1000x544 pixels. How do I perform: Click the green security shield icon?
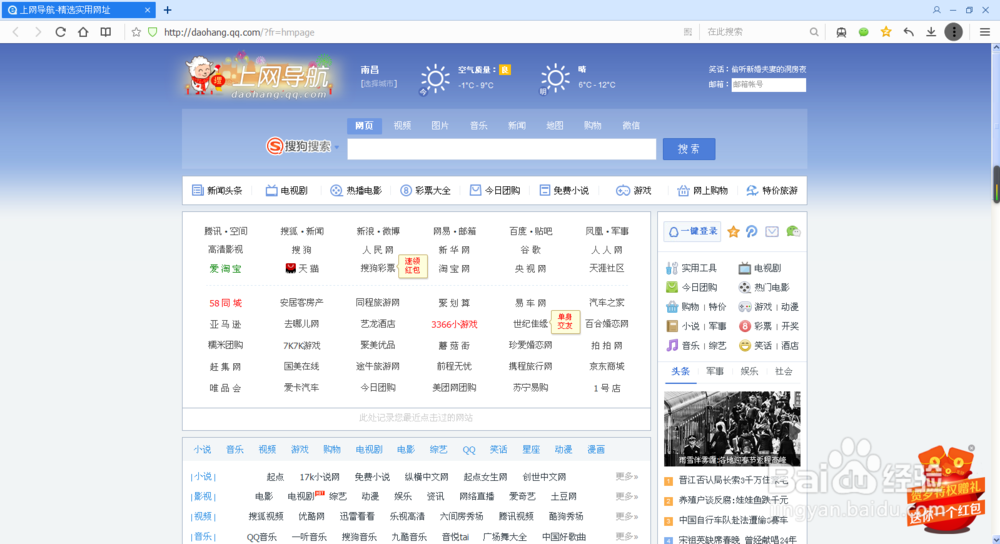[152, 32]
